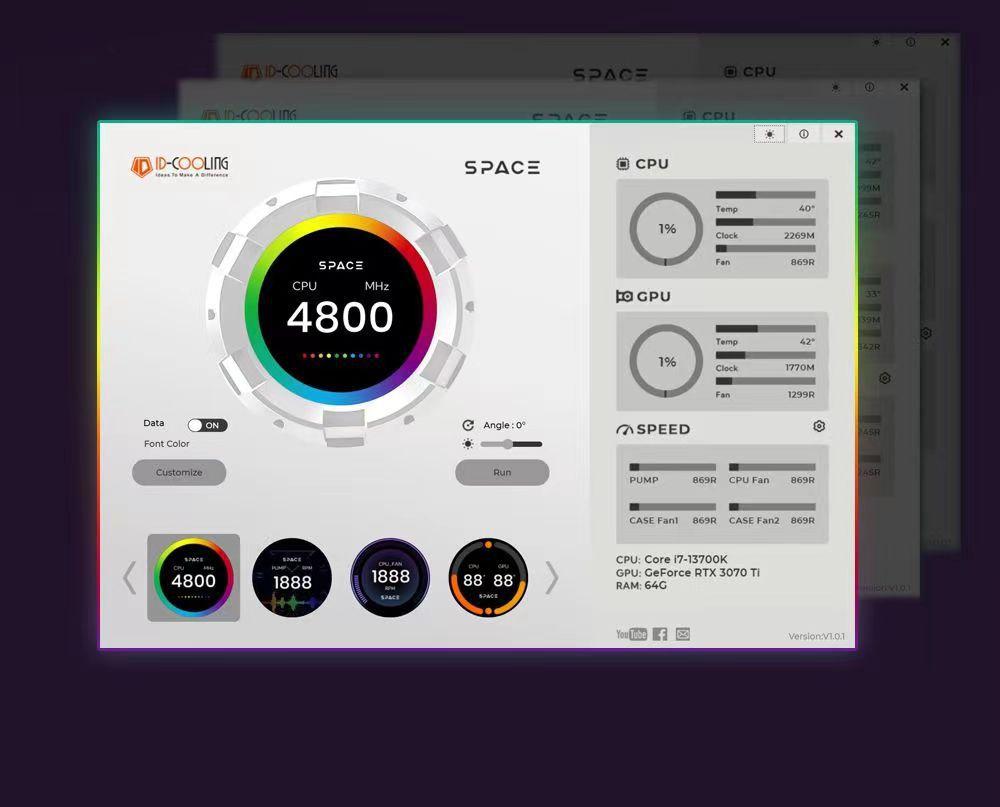Click the theme sun icon in the rearmost window
The width and height of the screenshot is (1000, 807).
tap(876, 42)
